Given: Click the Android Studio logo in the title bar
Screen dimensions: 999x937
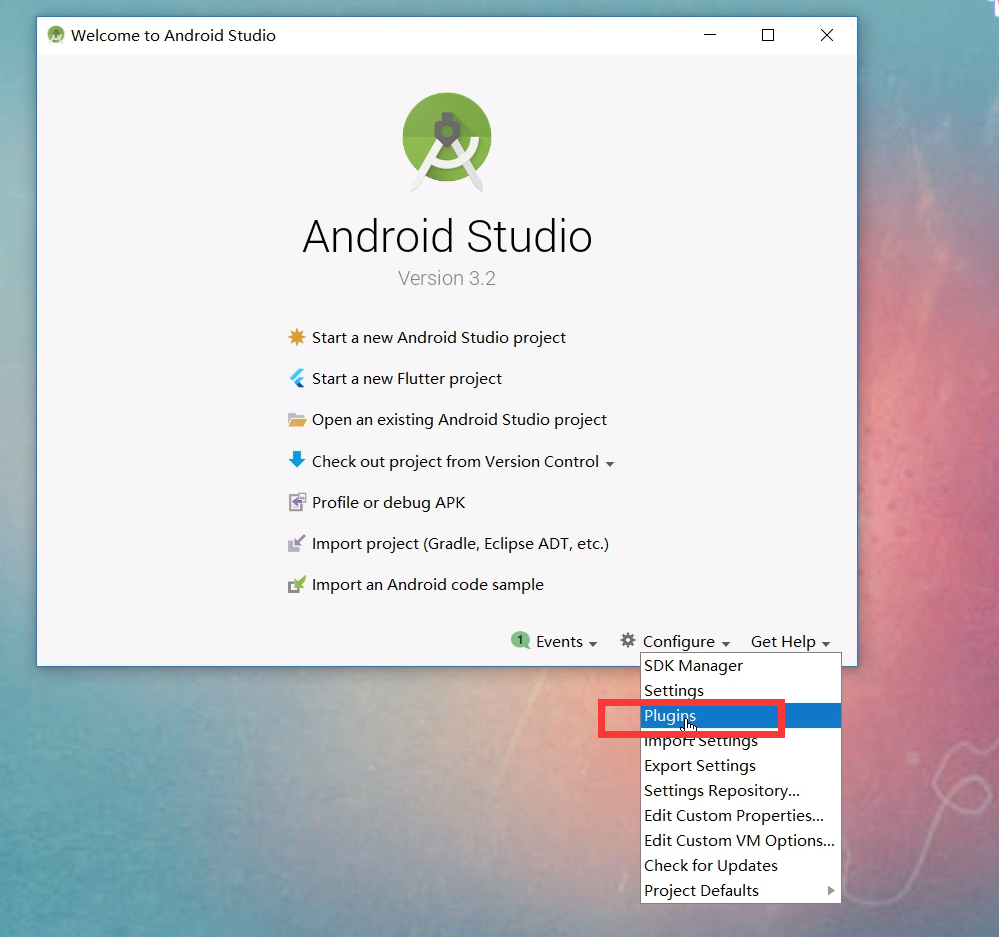Looking at the screenshot, I should 56,35.
